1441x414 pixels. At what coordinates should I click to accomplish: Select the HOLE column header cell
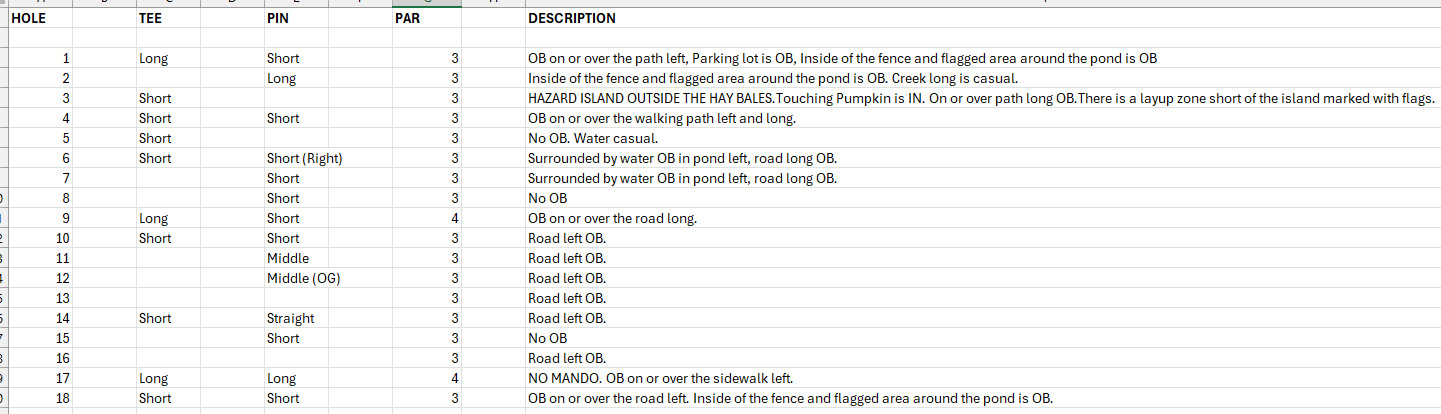coord(28,18)
